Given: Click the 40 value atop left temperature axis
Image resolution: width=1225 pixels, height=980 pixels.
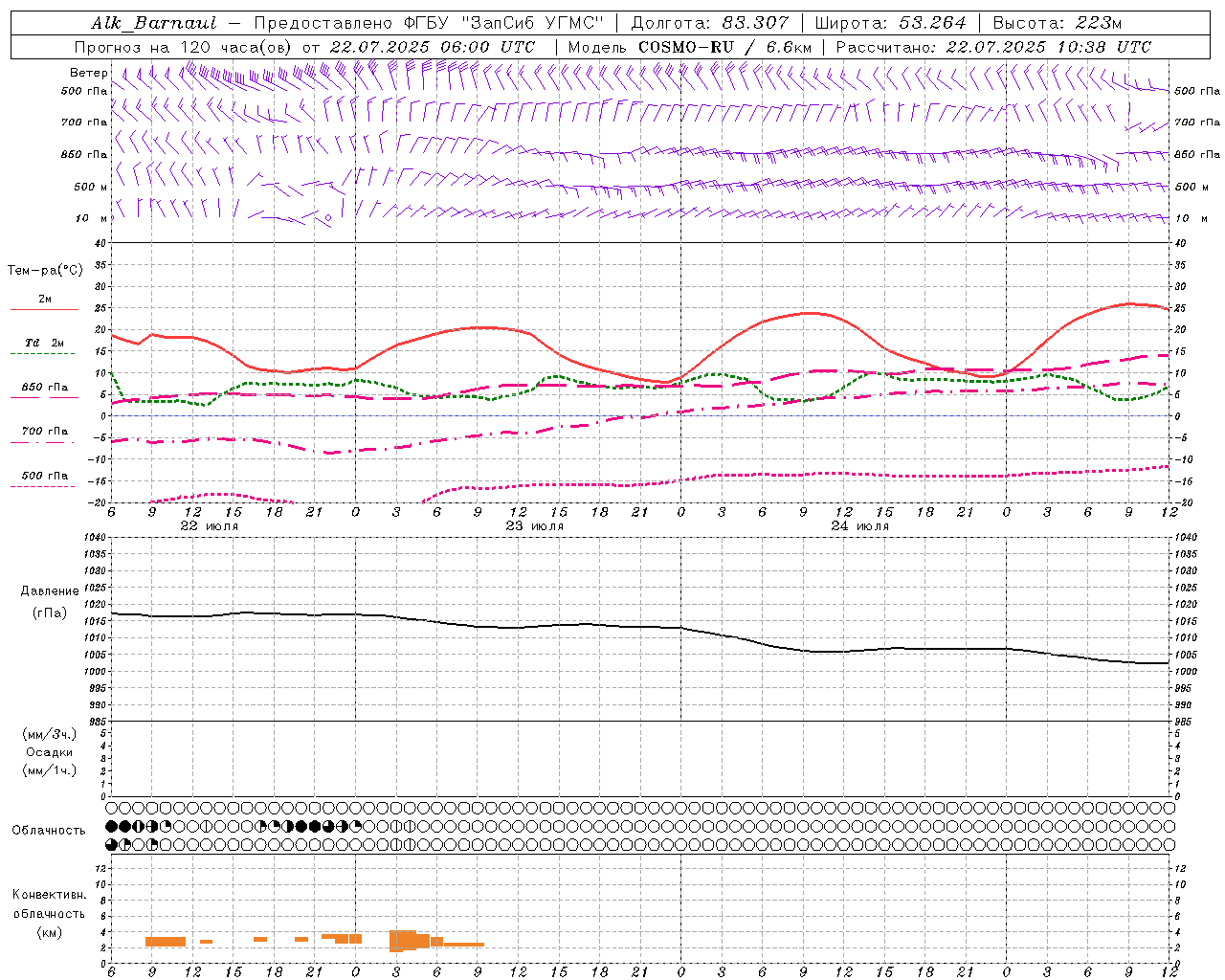Looking at the screenshot, I should (101, 243).
